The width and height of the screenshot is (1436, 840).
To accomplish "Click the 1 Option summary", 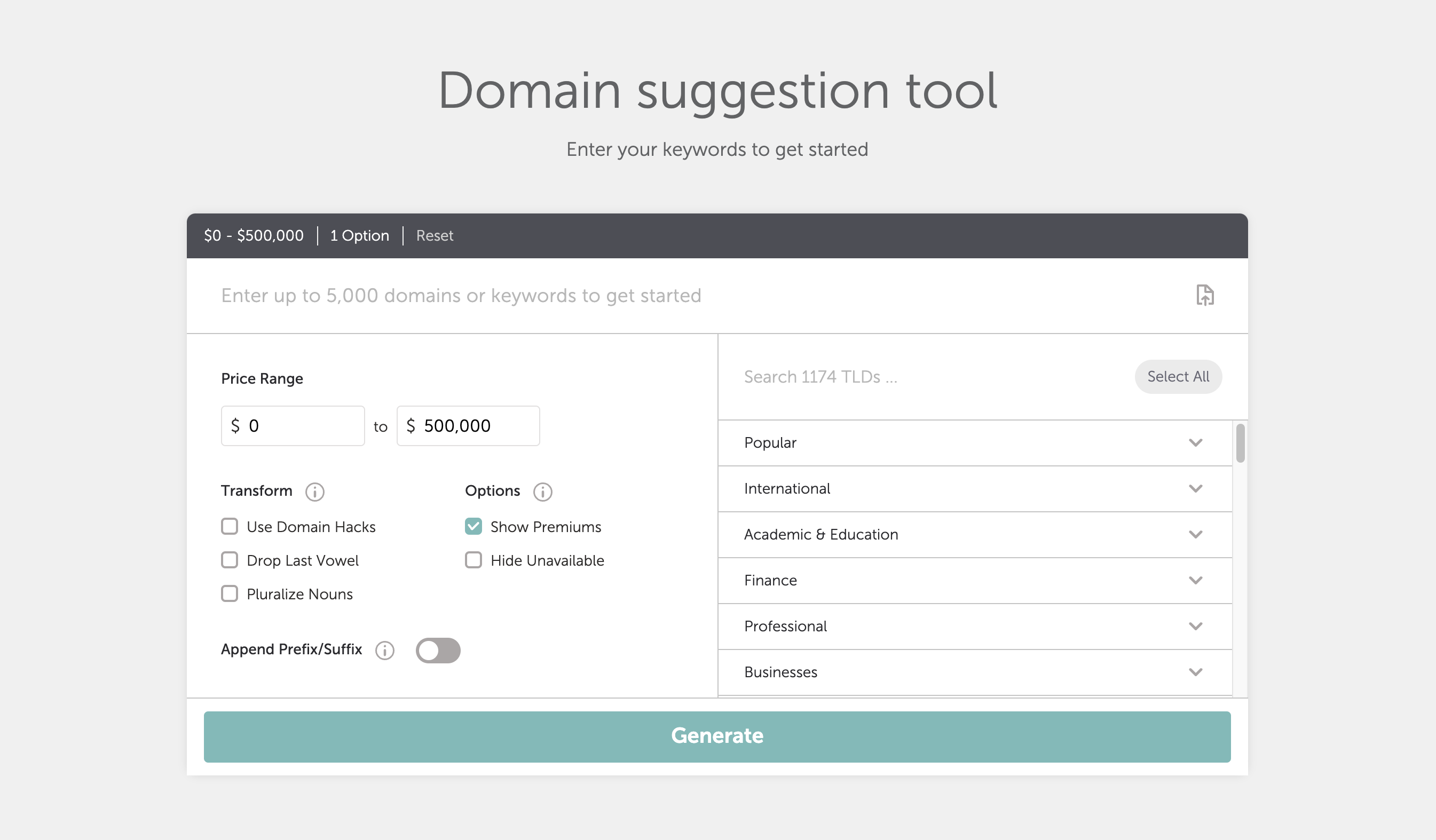I will pyautogui.click(x=360, y=235).
